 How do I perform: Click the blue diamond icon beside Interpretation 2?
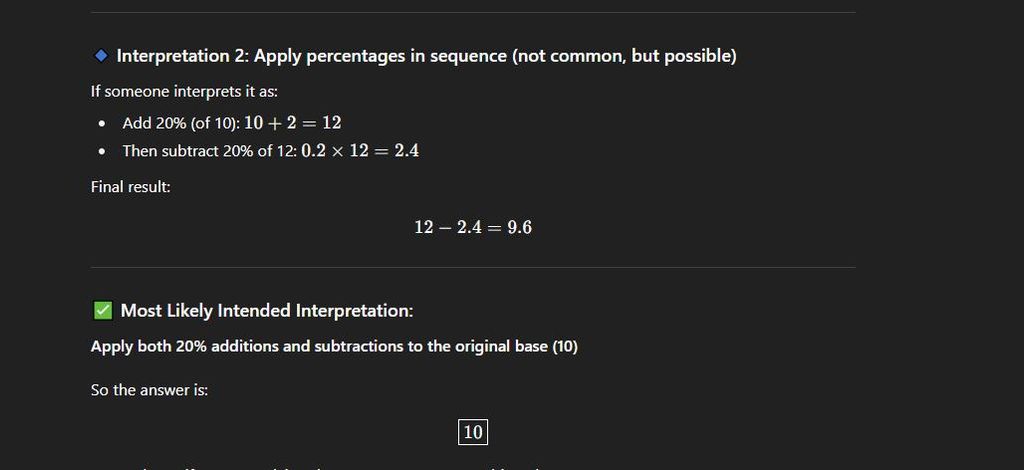100,56
